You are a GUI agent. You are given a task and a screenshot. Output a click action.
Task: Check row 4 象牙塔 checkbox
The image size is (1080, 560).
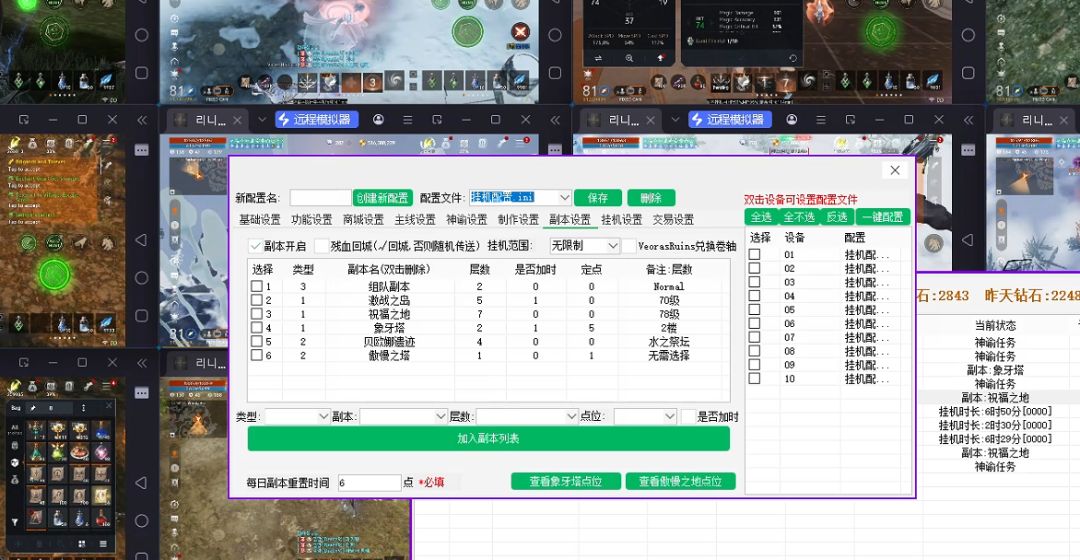pyautogui.click(x=257, y=327)
